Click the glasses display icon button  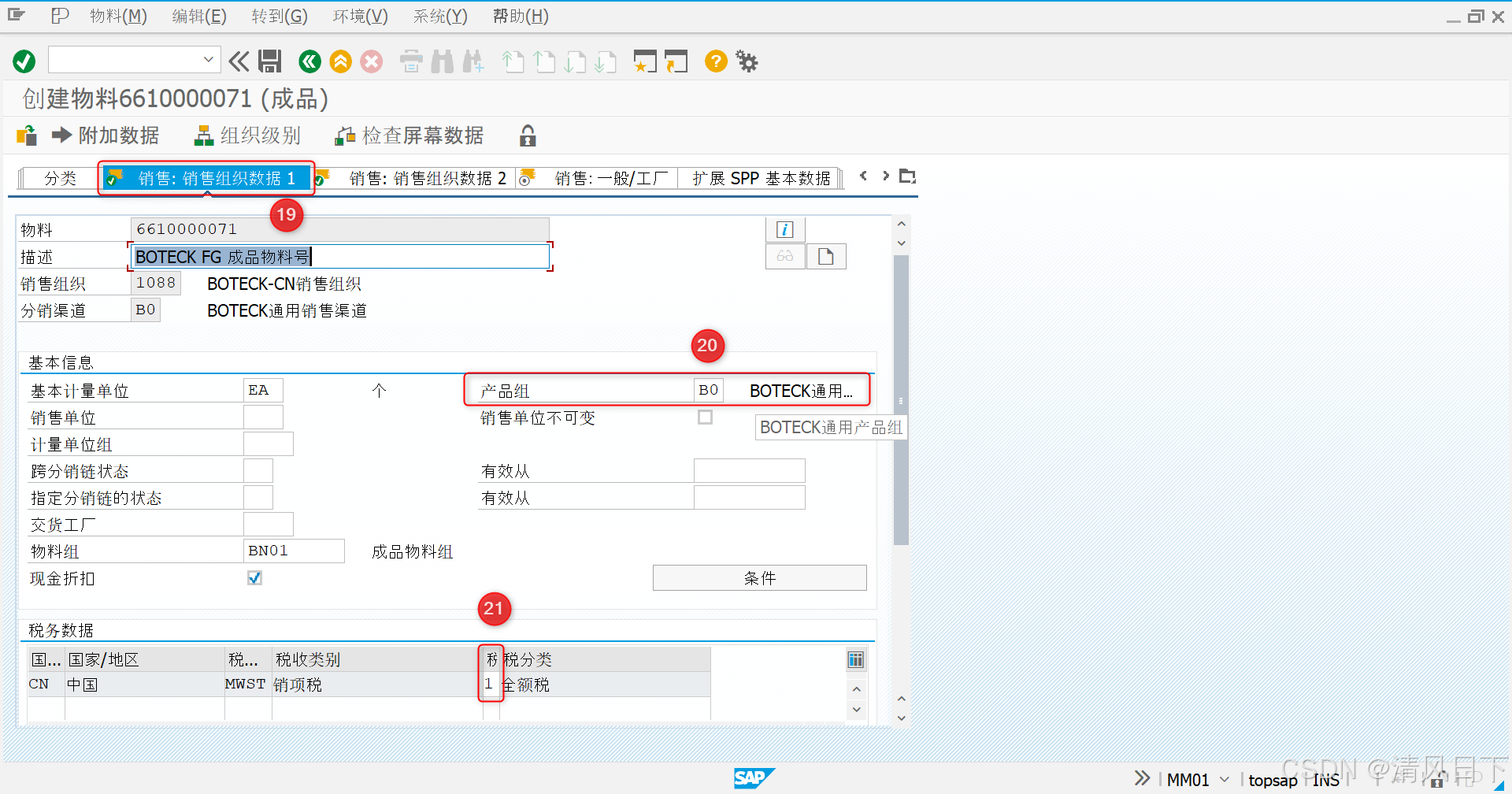pos(785,256)
